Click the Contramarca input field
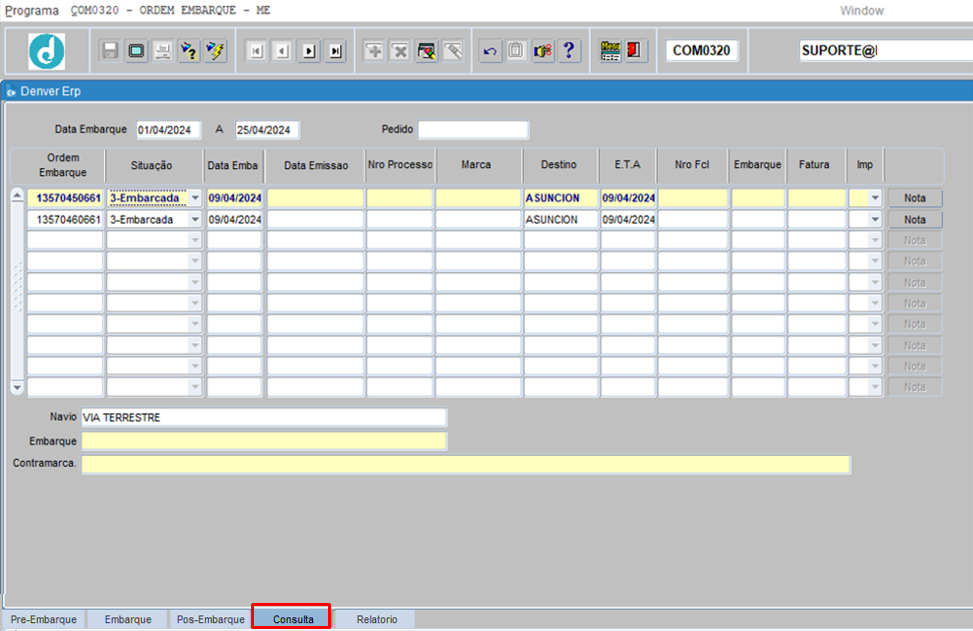 coord(465,464)
